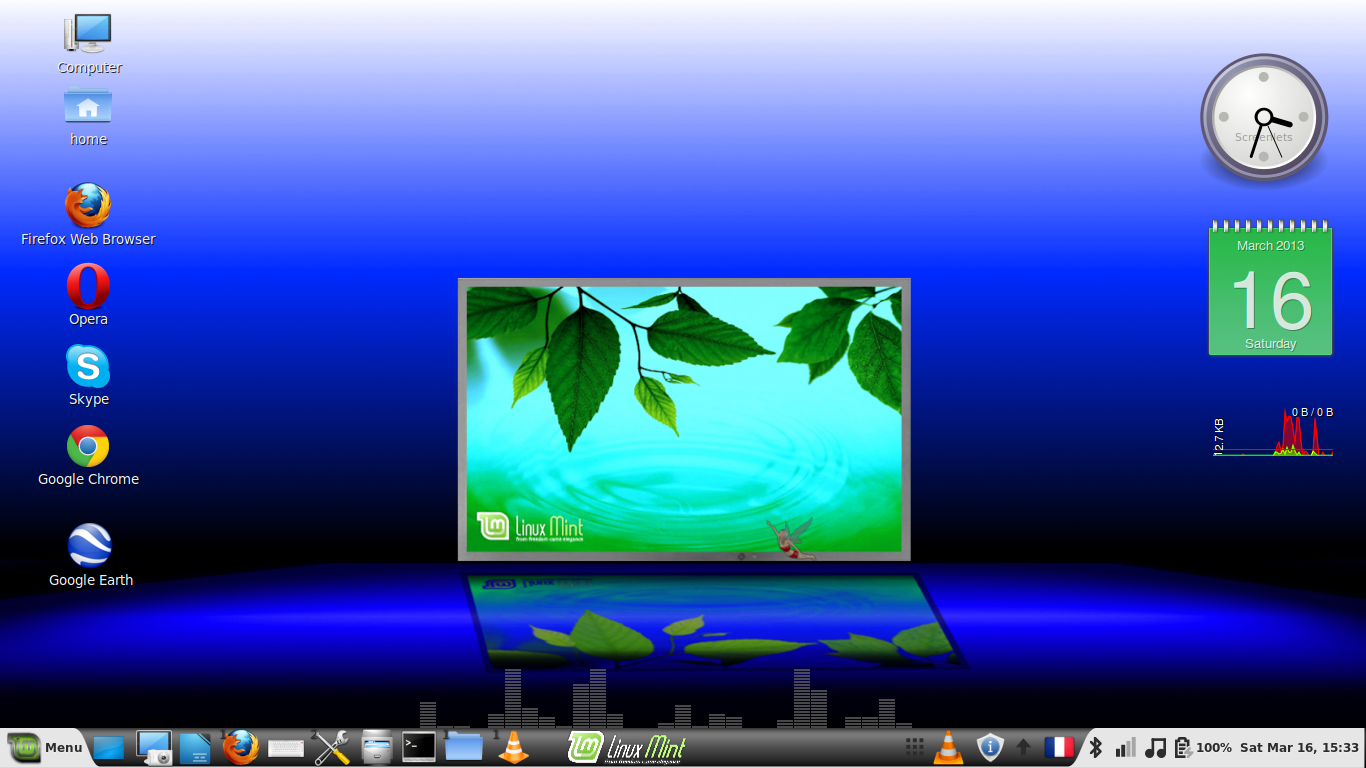This screenshot has width=1366, height=768.
Task: Click the VLC cone next to the folder
Action: (x=514, y=747)
